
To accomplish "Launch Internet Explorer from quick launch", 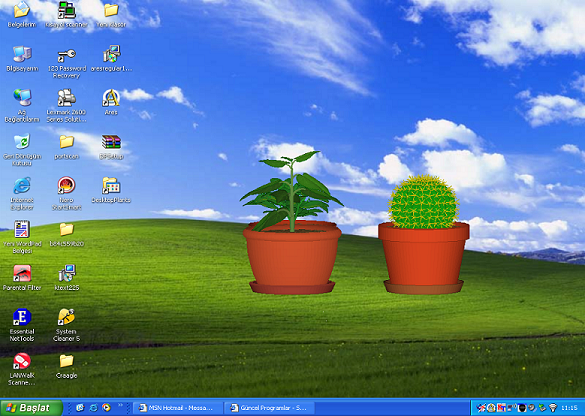I will 93,408.
